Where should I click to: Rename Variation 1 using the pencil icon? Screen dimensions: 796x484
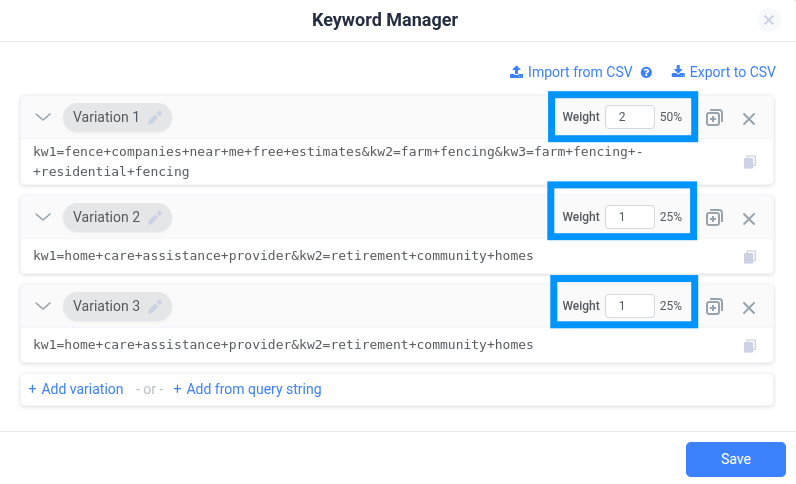click(155, 117)
